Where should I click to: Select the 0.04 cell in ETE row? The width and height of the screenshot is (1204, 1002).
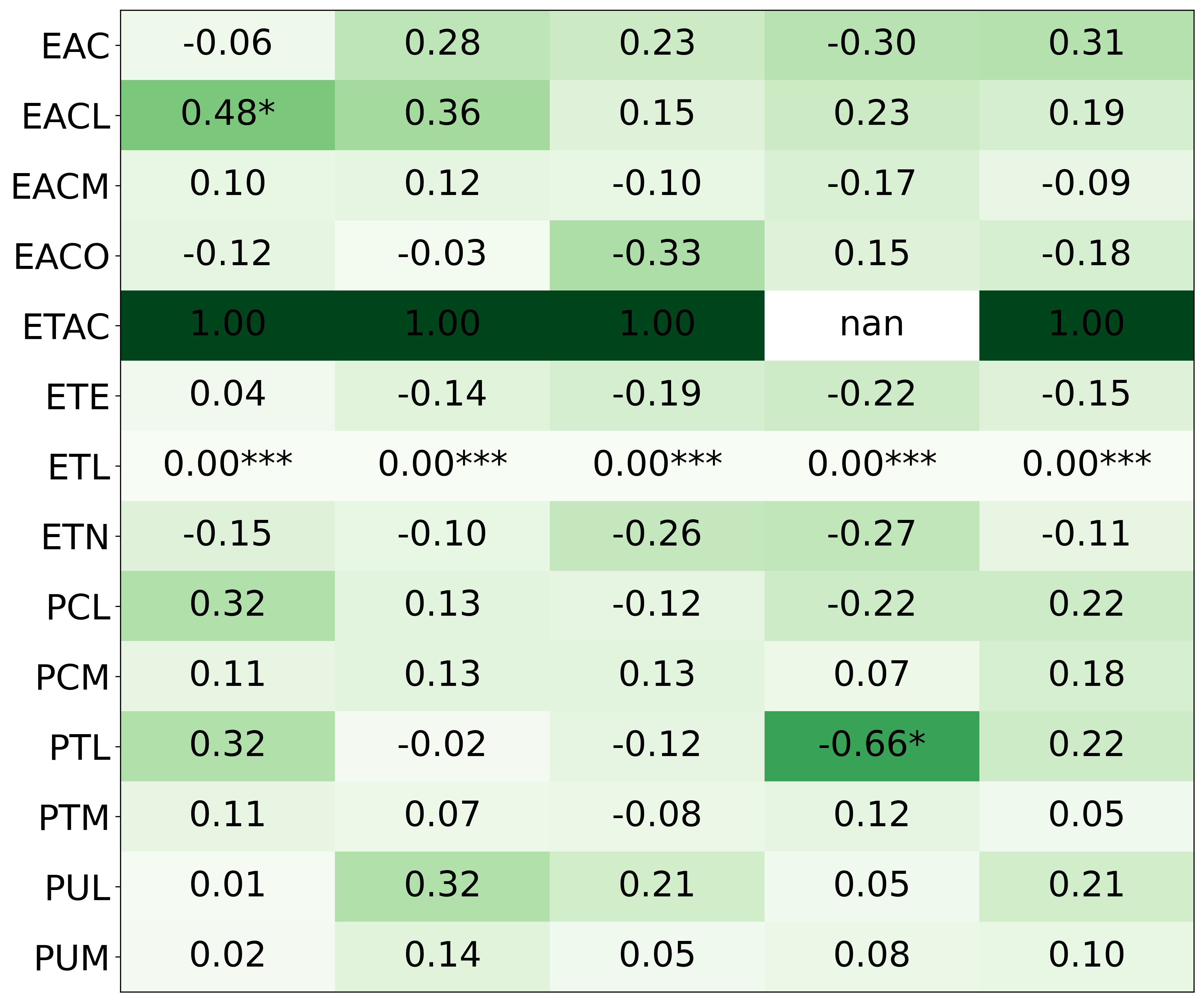click(228, 395)
